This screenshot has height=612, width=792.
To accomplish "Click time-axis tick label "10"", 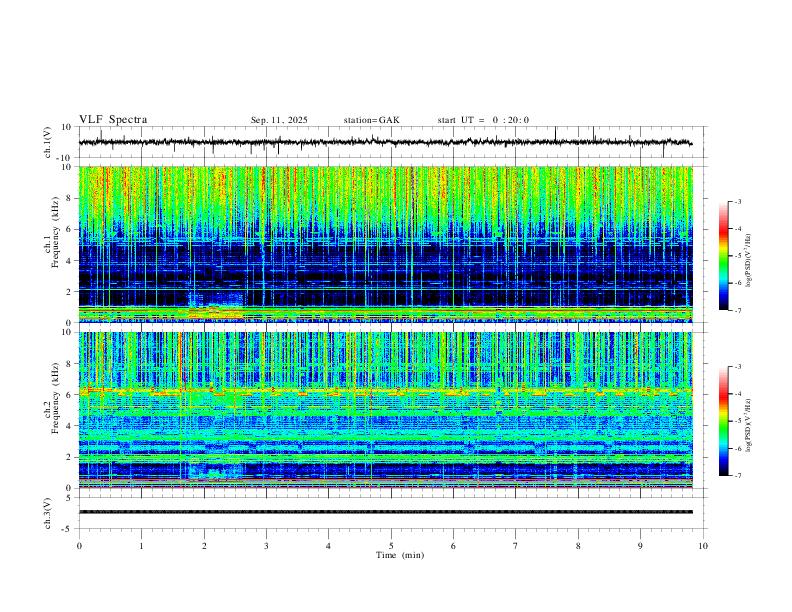I will (703, 546).
